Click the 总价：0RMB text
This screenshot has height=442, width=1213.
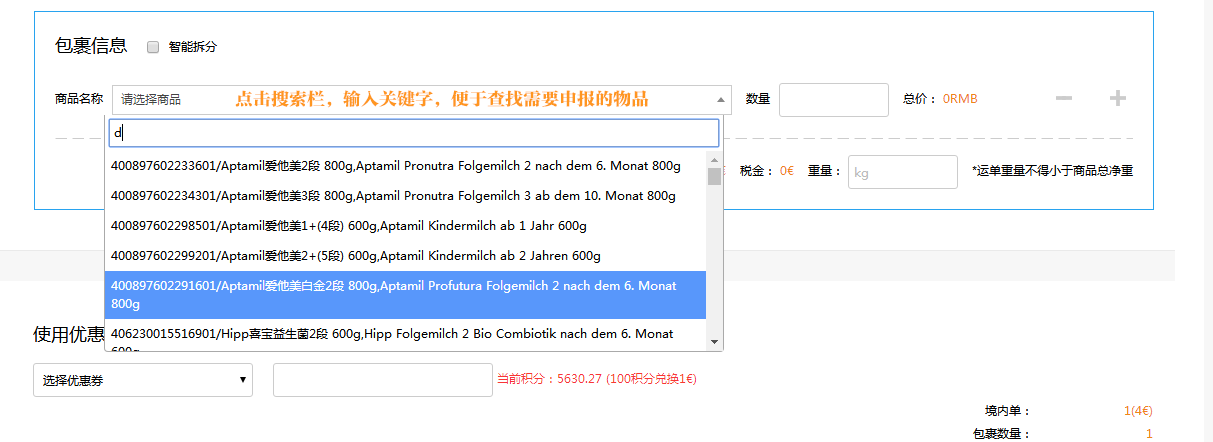point(940,99)
